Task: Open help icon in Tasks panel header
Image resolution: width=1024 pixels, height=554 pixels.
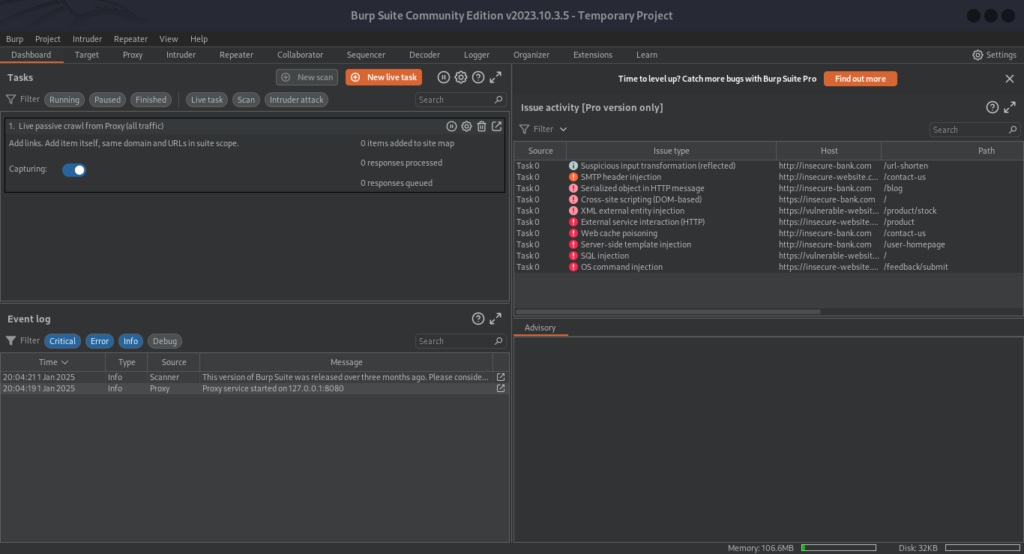Action: coord(478,77)
